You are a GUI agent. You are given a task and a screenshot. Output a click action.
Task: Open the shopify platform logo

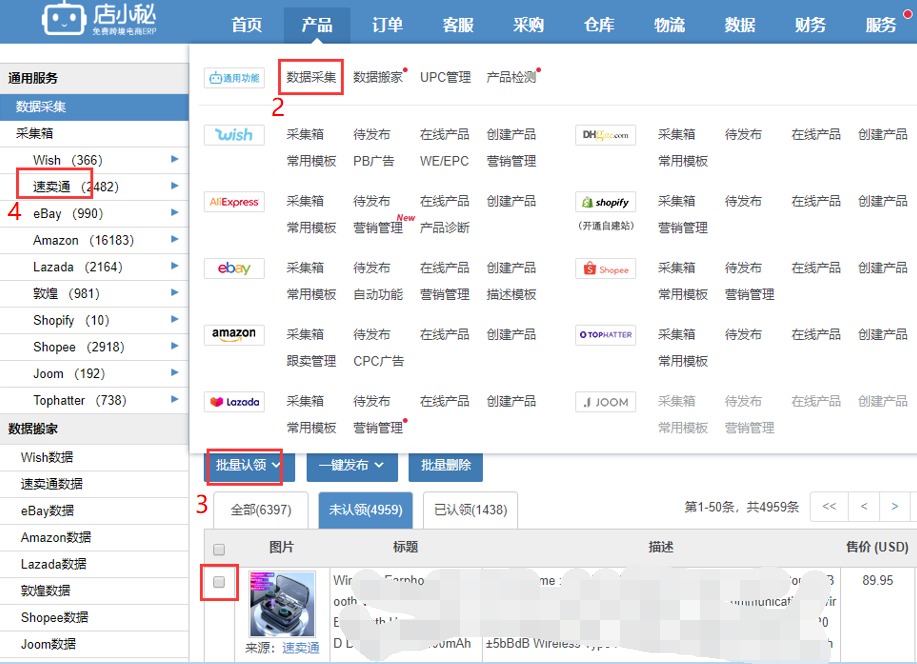(605, 202)
